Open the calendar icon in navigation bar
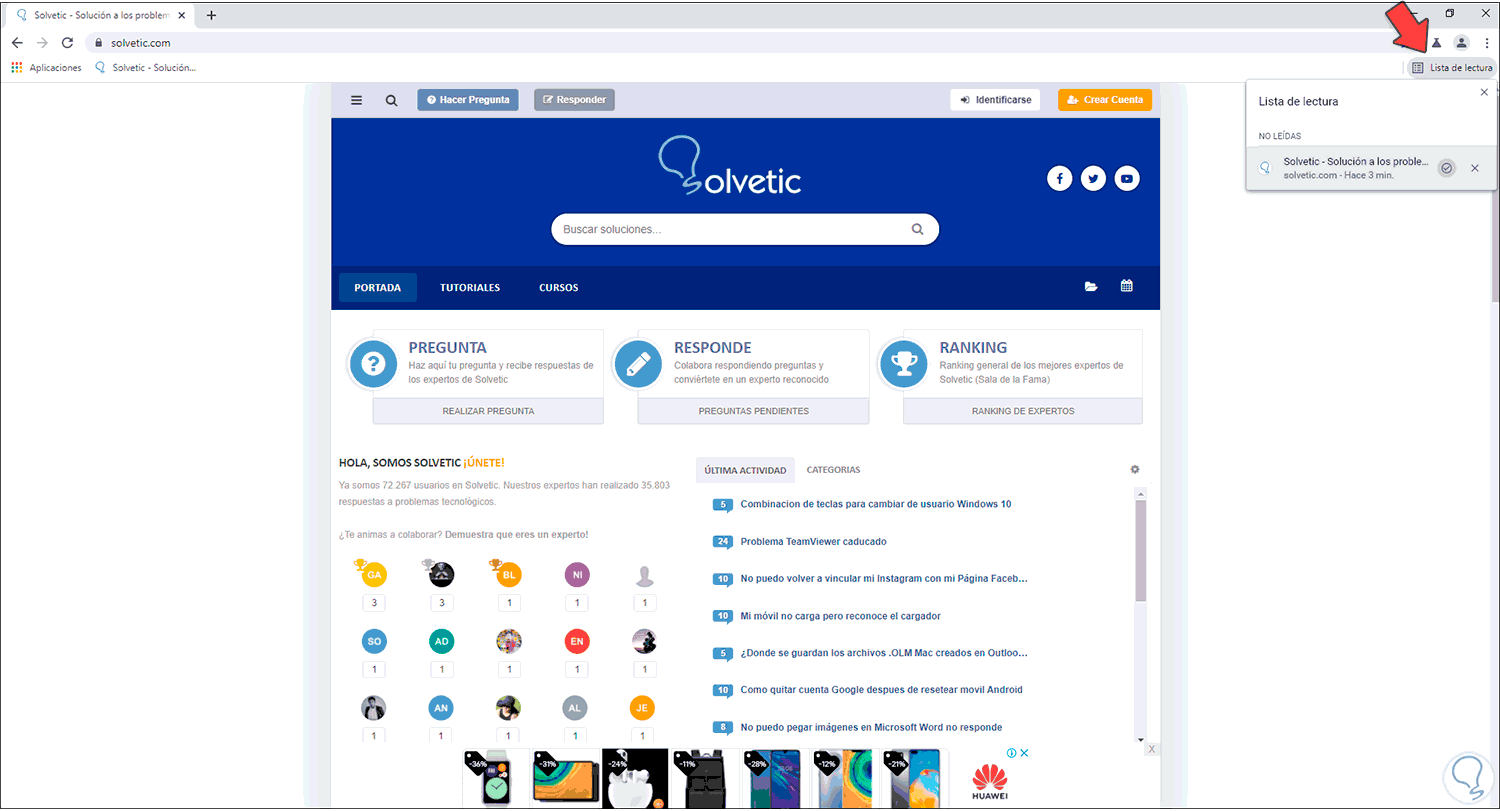The image size is (1500, 811). pos(1127,286)
